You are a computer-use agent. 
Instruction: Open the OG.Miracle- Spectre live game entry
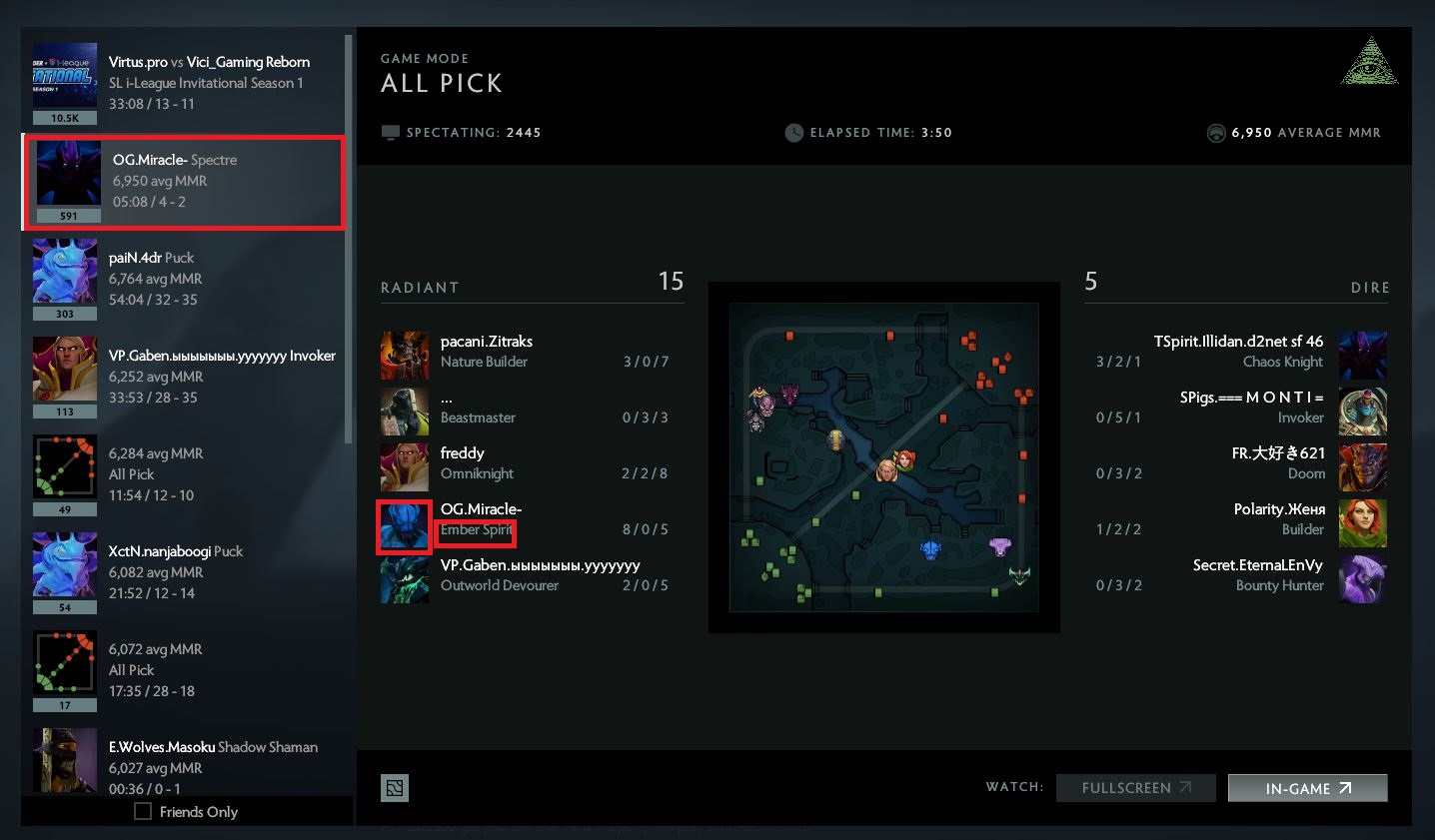pyautogui.click(x=184, y=182)
